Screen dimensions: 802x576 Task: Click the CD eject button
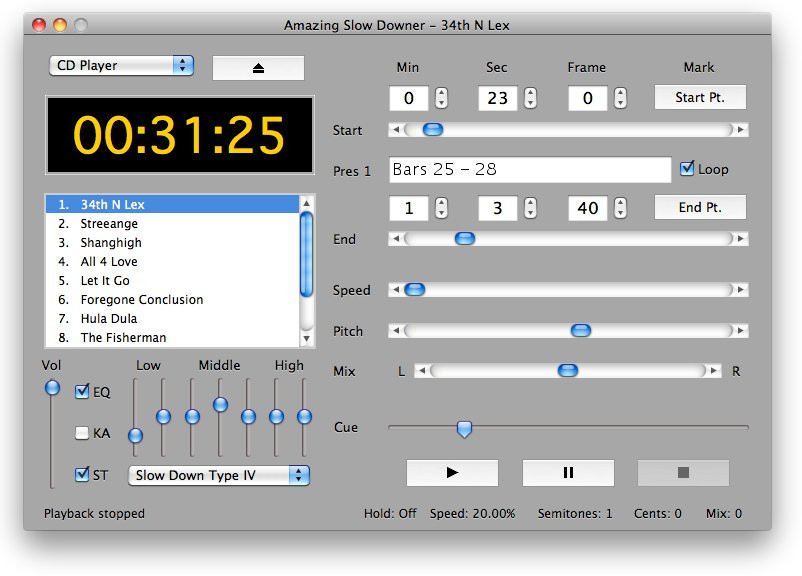point(258,68)
